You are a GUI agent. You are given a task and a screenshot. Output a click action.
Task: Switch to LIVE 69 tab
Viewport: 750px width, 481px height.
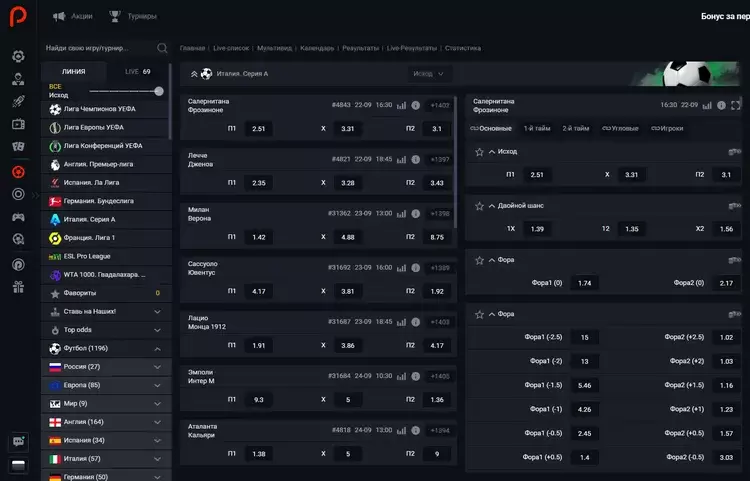click(138, 72)
